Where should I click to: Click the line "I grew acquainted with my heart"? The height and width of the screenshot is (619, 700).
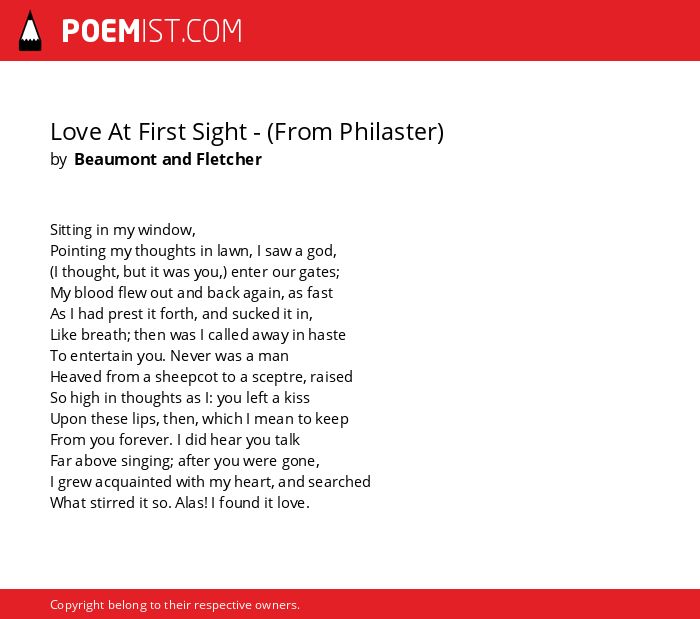[x=210, y=482]
